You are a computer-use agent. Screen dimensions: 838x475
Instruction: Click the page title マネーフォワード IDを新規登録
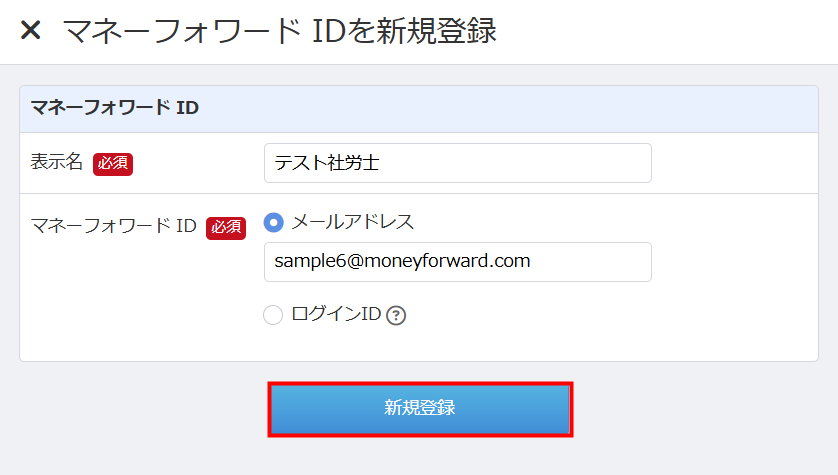point(280,30)
